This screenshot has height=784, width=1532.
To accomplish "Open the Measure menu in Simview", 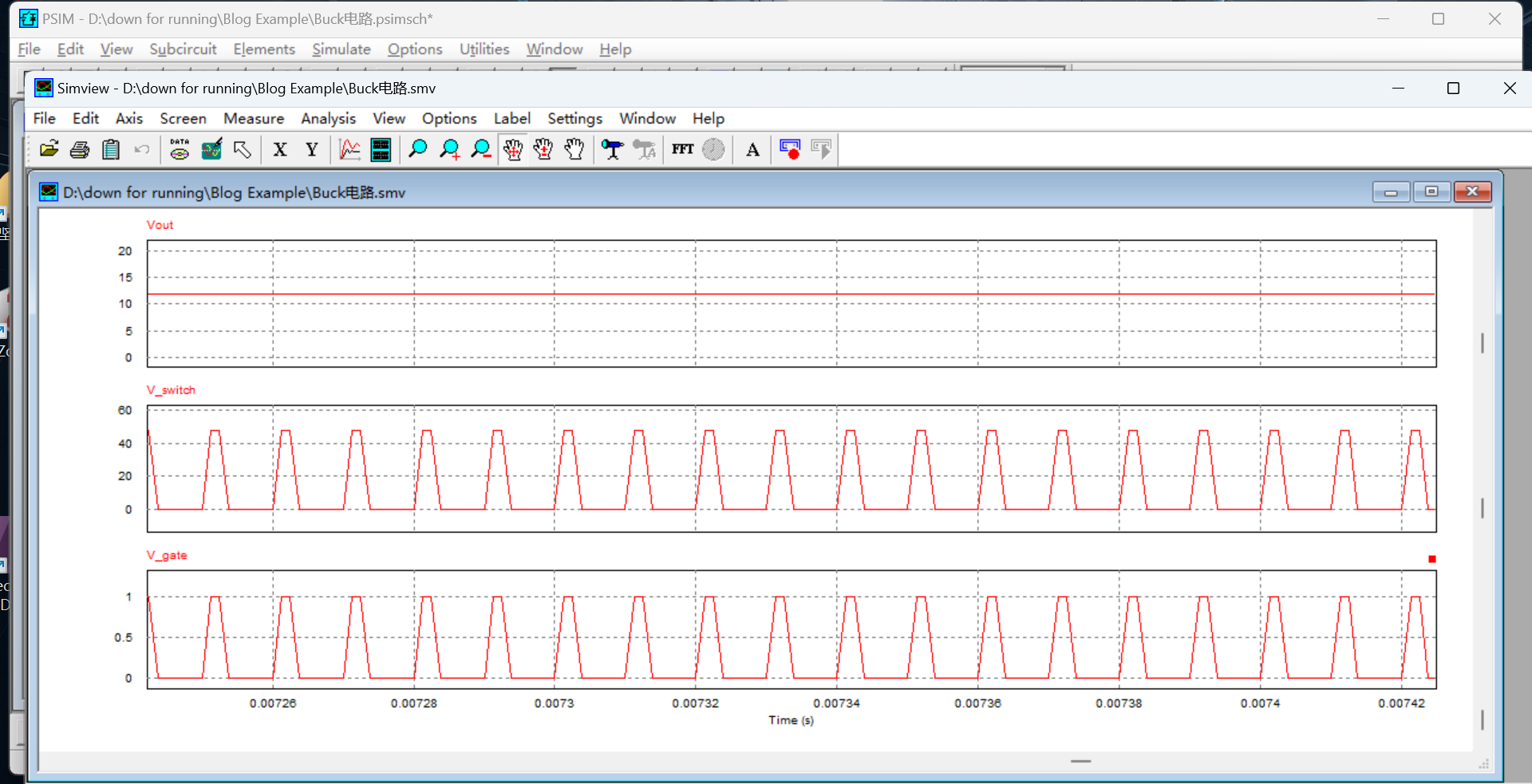I will 254,118.
